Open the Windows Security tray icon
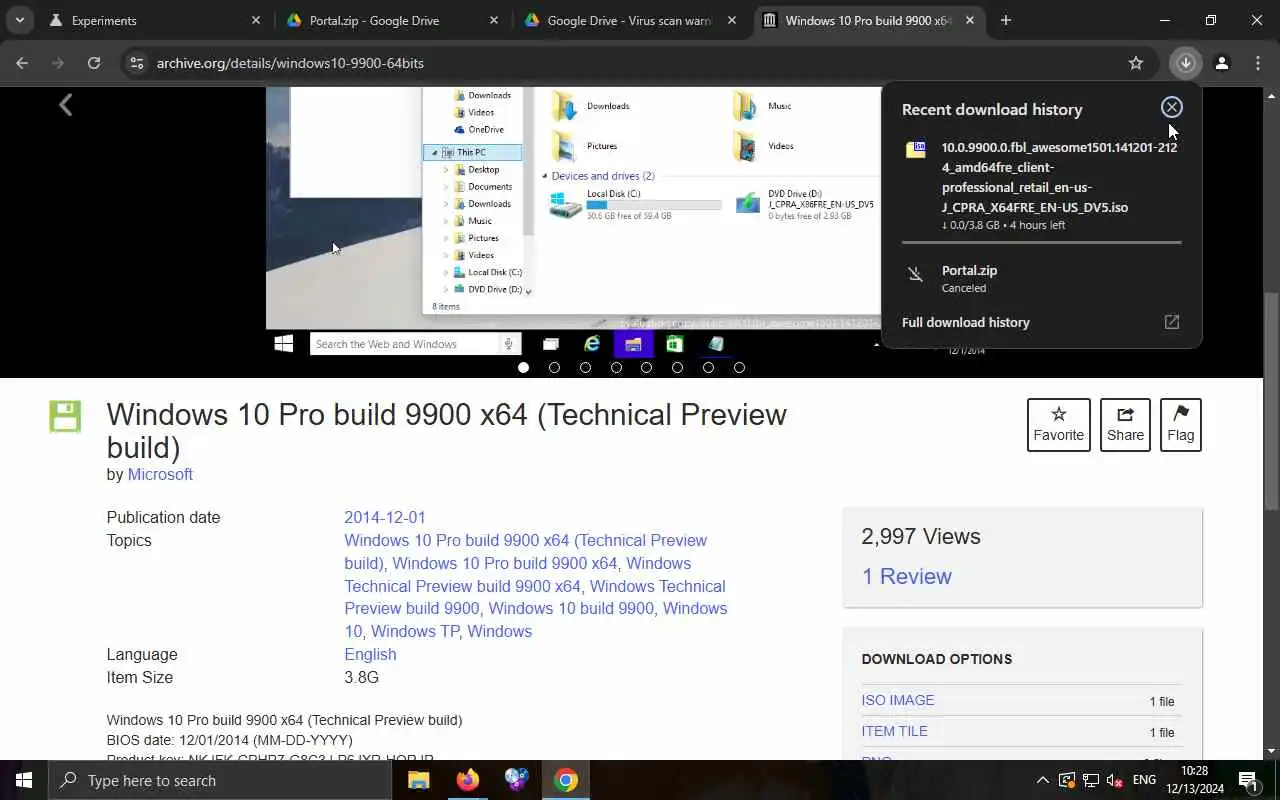The image size is (1280, 800). coord(1067,780)
